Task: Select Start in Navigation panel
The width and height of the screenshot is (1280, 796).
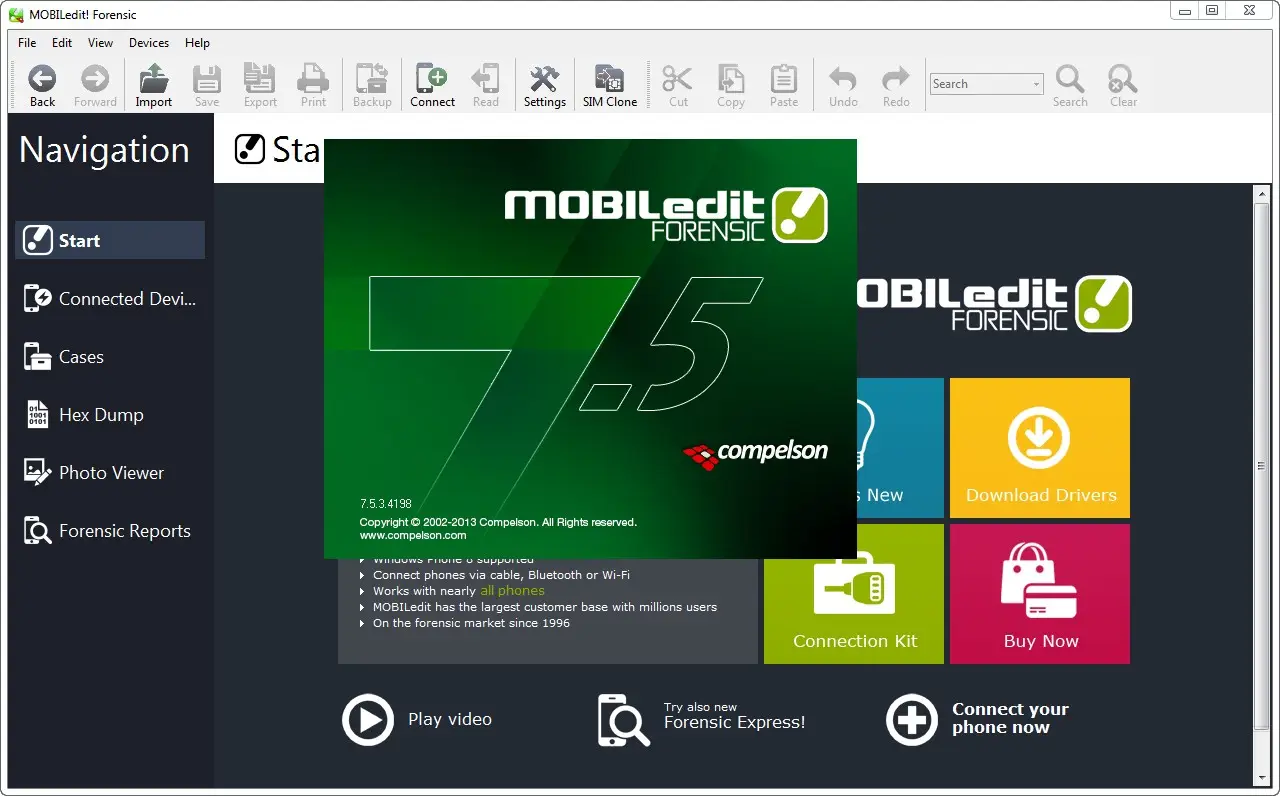Action: click(x=110, y=240)
